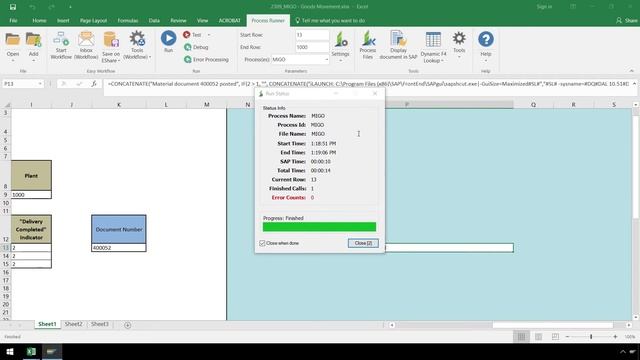Add a new sheet with plus icon

click(x=127, y=325)
